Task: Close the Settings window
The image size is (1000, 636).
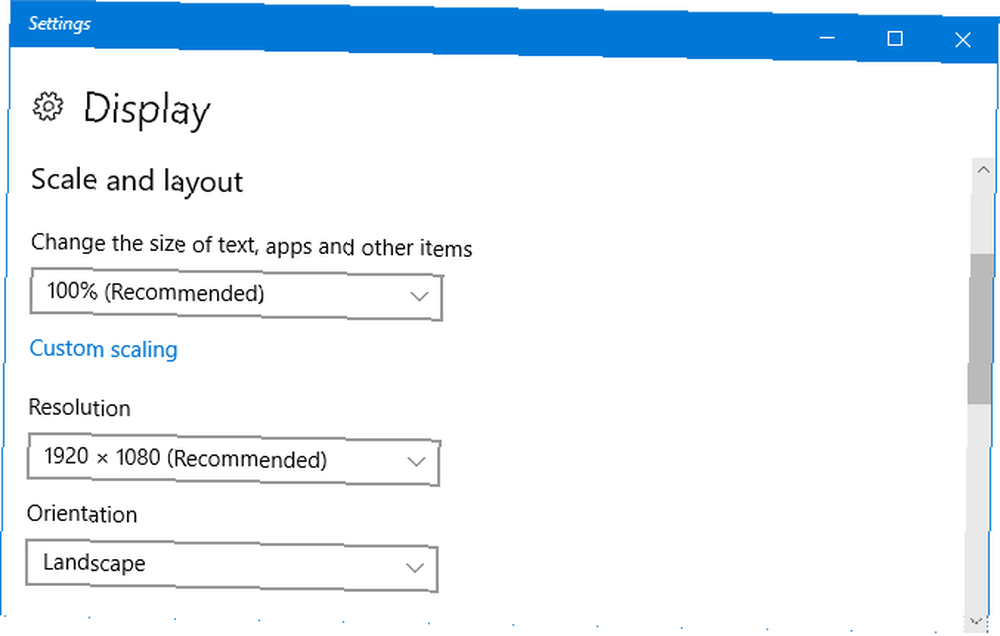Action: 962,40
